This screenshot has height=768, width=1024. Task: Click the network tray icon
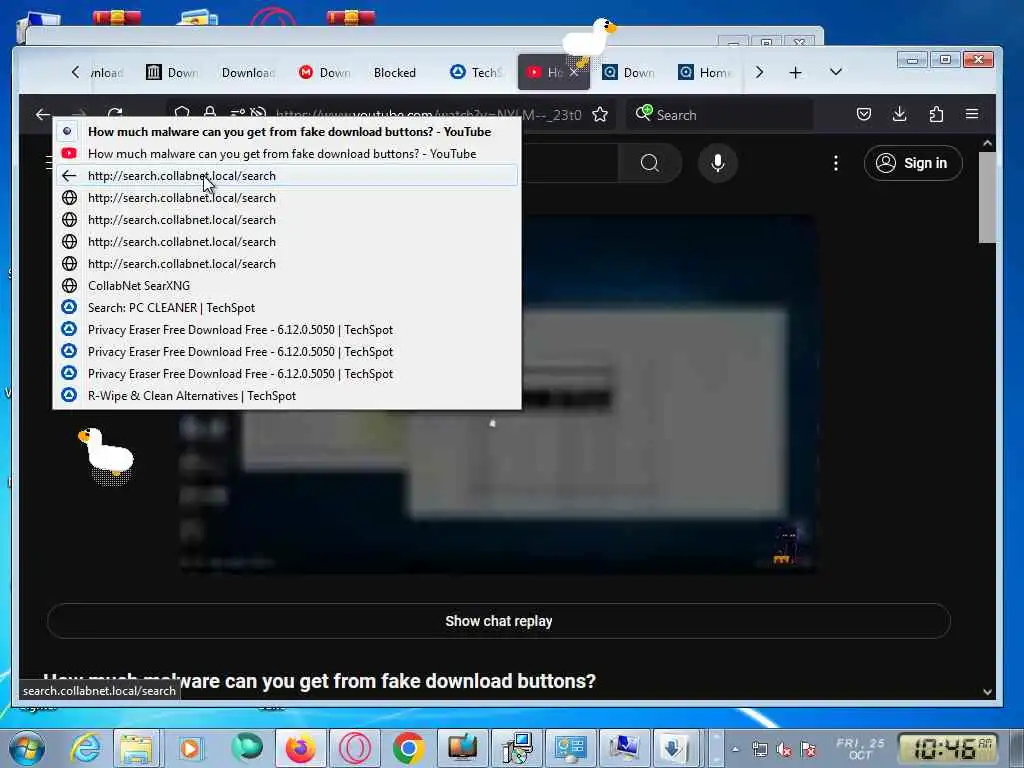[760, 750]
